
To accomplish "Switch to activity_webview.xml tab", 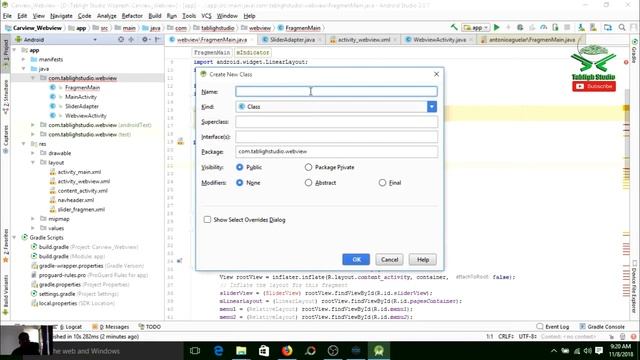I will 364,40.
